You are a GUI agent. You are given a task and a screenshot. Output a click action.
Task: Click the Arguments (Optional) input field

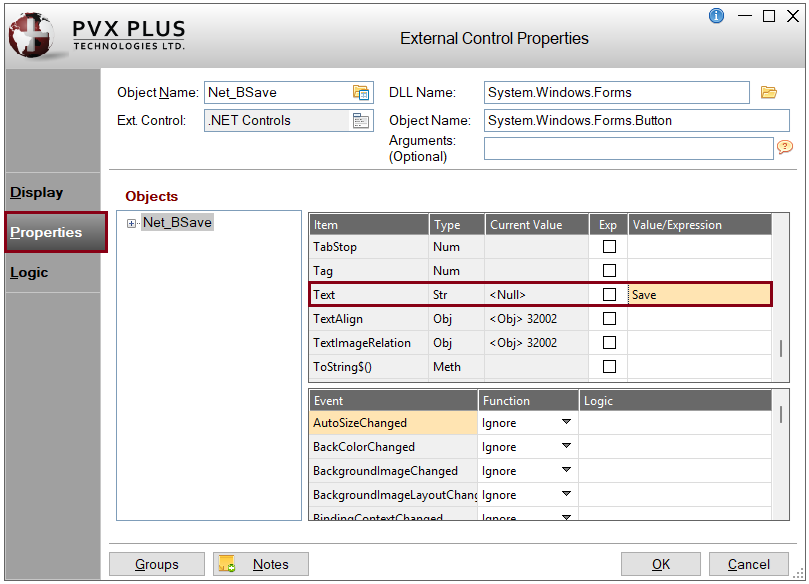pyautogui.click(x=628, y=149)
